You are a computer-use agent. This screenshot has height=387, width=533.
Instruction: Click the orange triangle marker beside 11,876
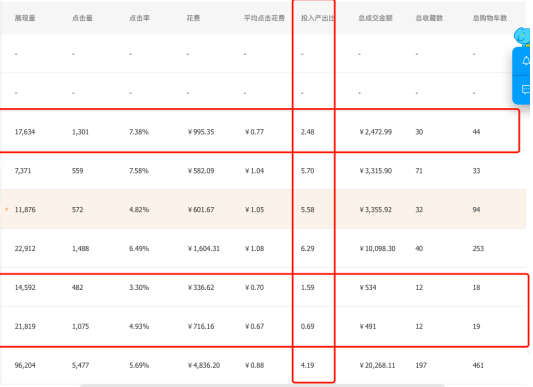[x=6, y=209]
